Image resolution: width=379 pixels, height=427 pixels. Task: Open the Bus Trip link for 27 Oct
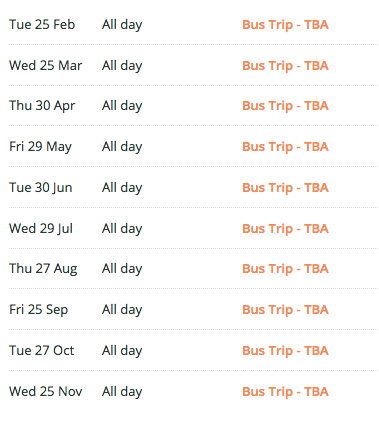285,351
